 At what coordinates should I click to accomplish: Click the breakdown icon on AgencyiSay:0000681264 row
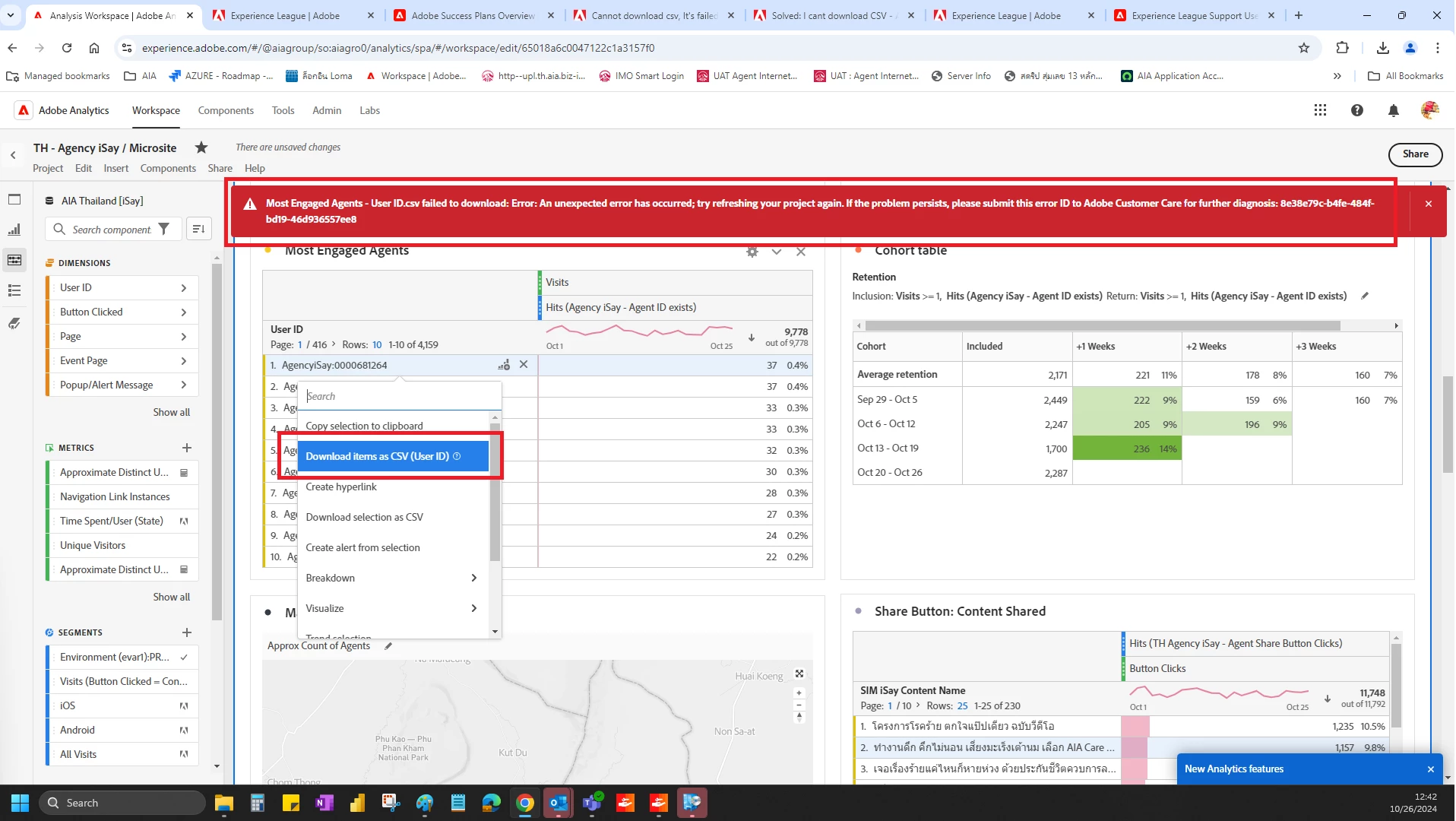tap(504, 365)
